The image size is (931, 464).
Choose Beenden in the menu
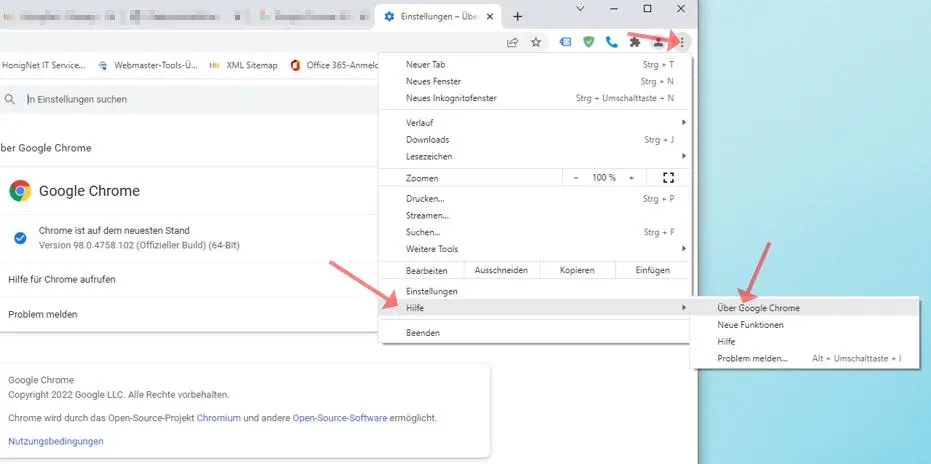click(534, 333)
